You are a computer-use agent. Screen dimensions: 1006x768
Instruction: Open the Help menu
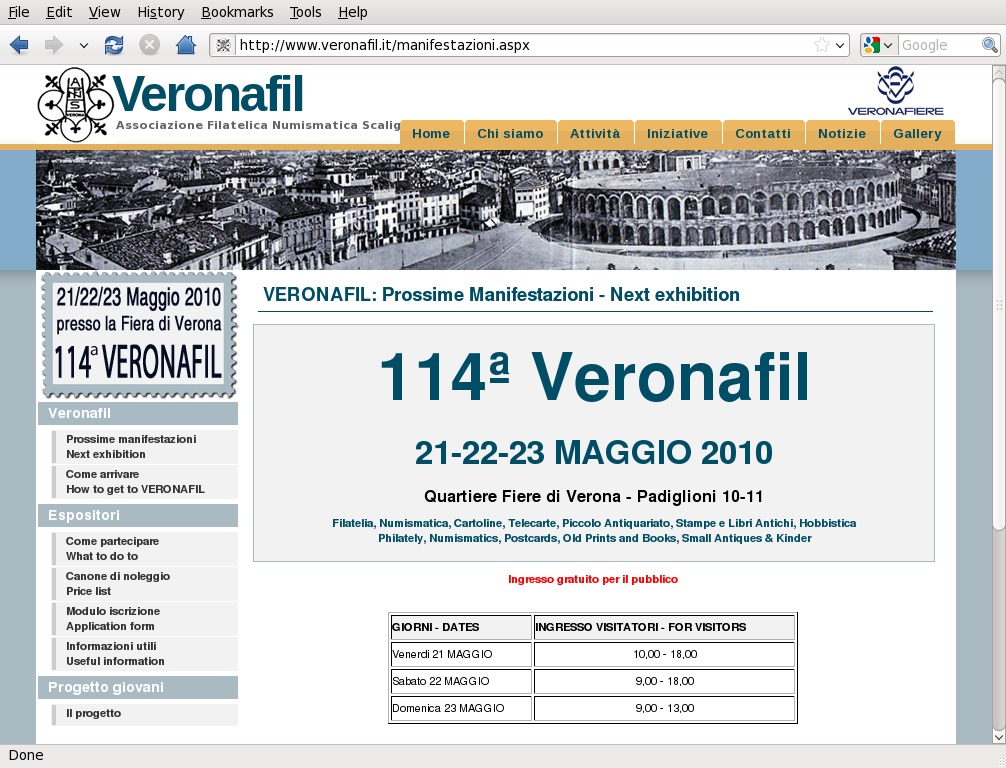353,12
